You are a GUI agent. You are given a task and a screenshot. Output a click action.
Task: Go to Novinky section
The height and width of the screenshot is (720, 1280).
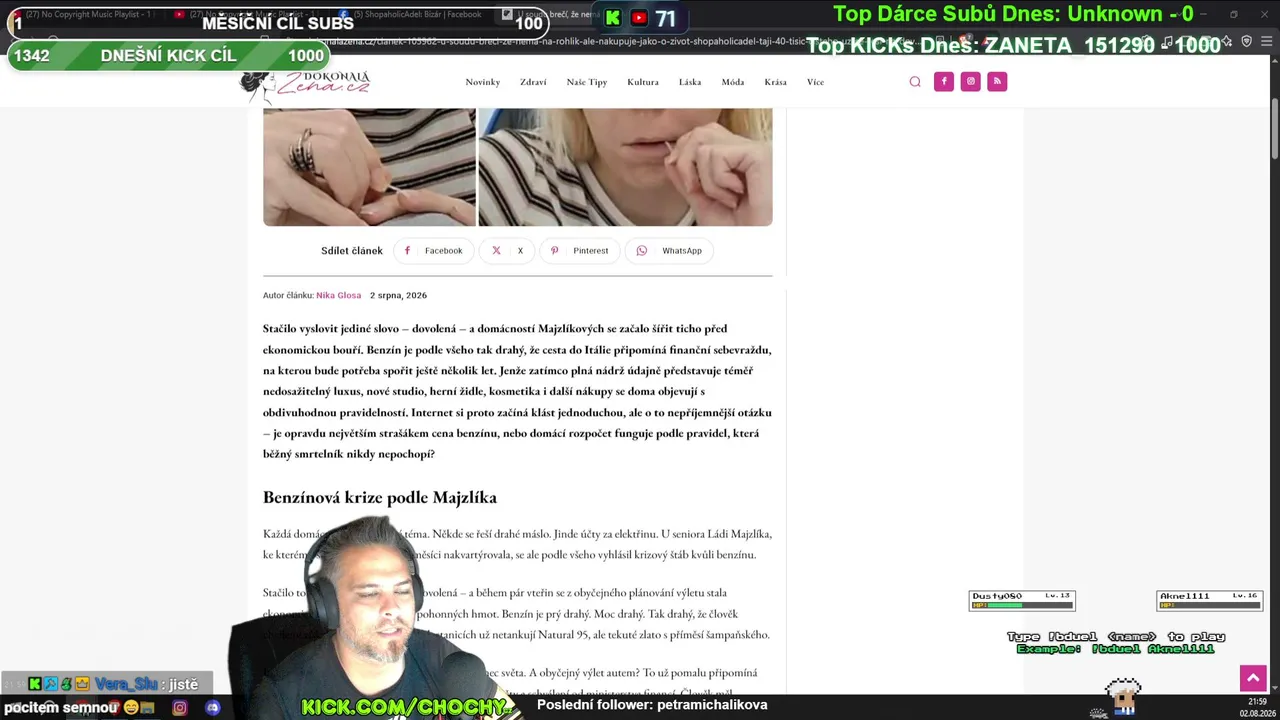(483, 82)
